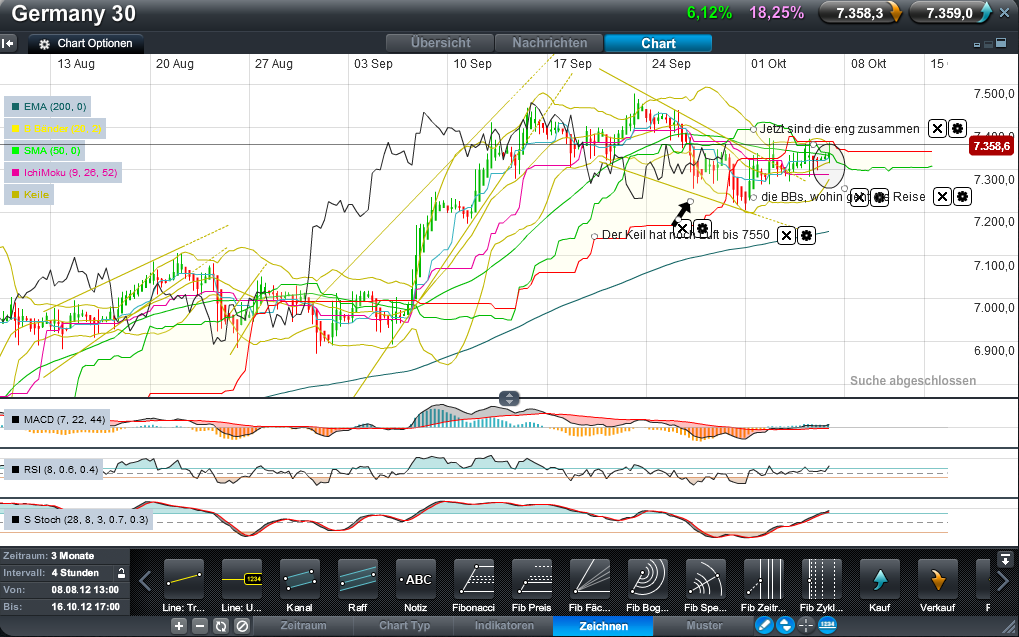Place a Kauf buy marker arrow
This screenshot has width=1019, height=637.
(x=879, y=579)
